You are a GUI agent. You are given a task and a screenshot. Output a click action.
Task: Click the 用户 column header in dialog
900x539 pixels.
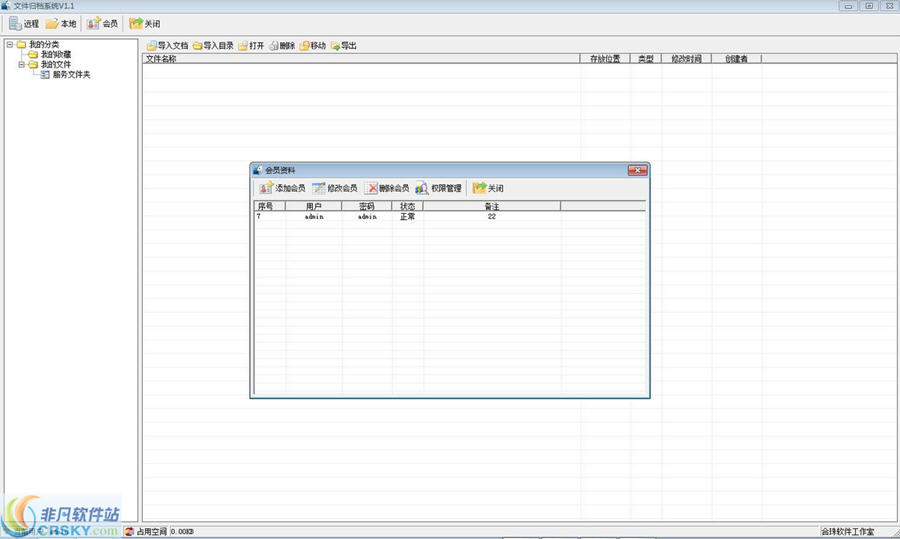pyautogui.click(x=313, y=205)
